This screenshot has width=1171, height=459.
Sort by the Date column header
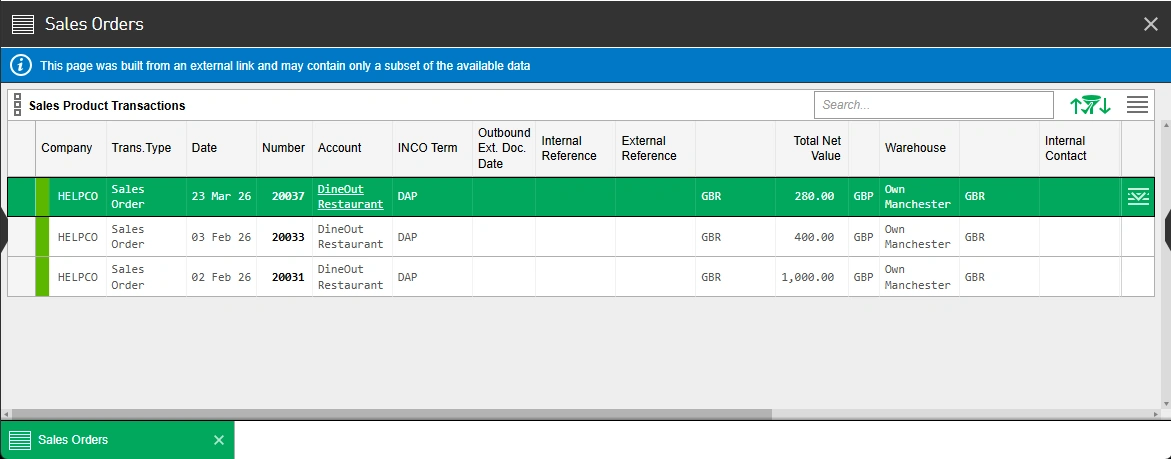pyautogui.click(x=204, y=148)
